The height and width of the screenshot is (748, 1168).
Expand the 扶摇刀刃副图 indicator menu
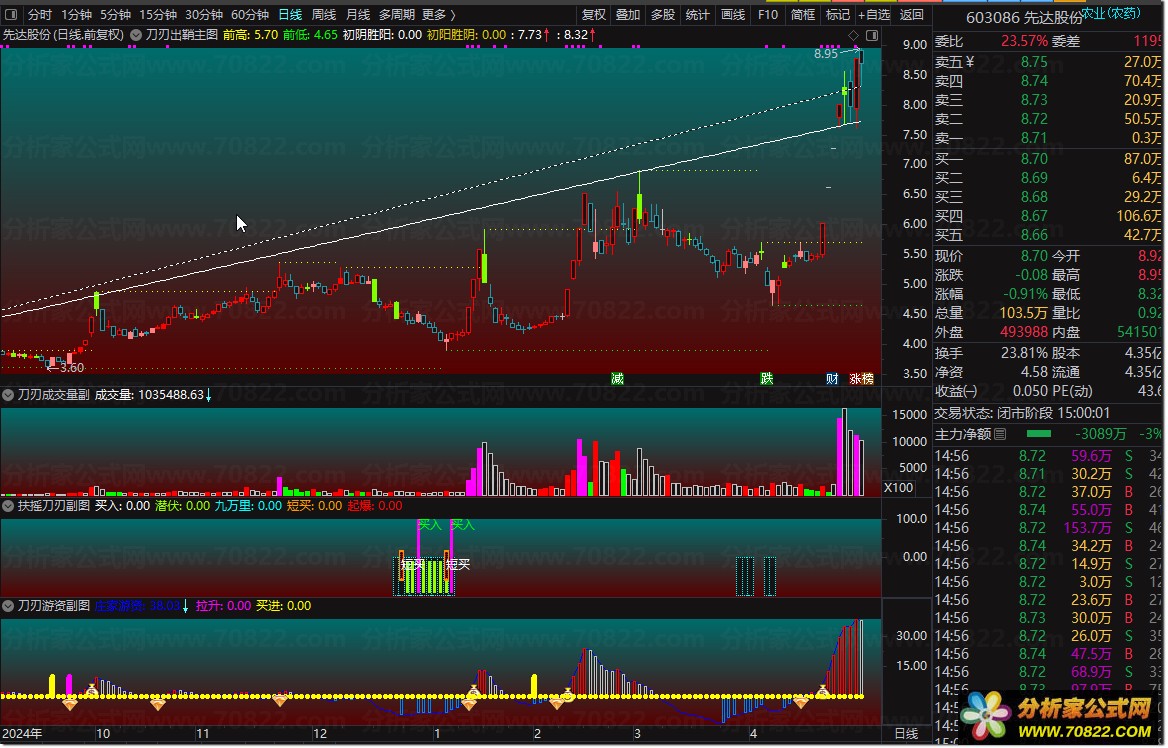click(8, 506)
